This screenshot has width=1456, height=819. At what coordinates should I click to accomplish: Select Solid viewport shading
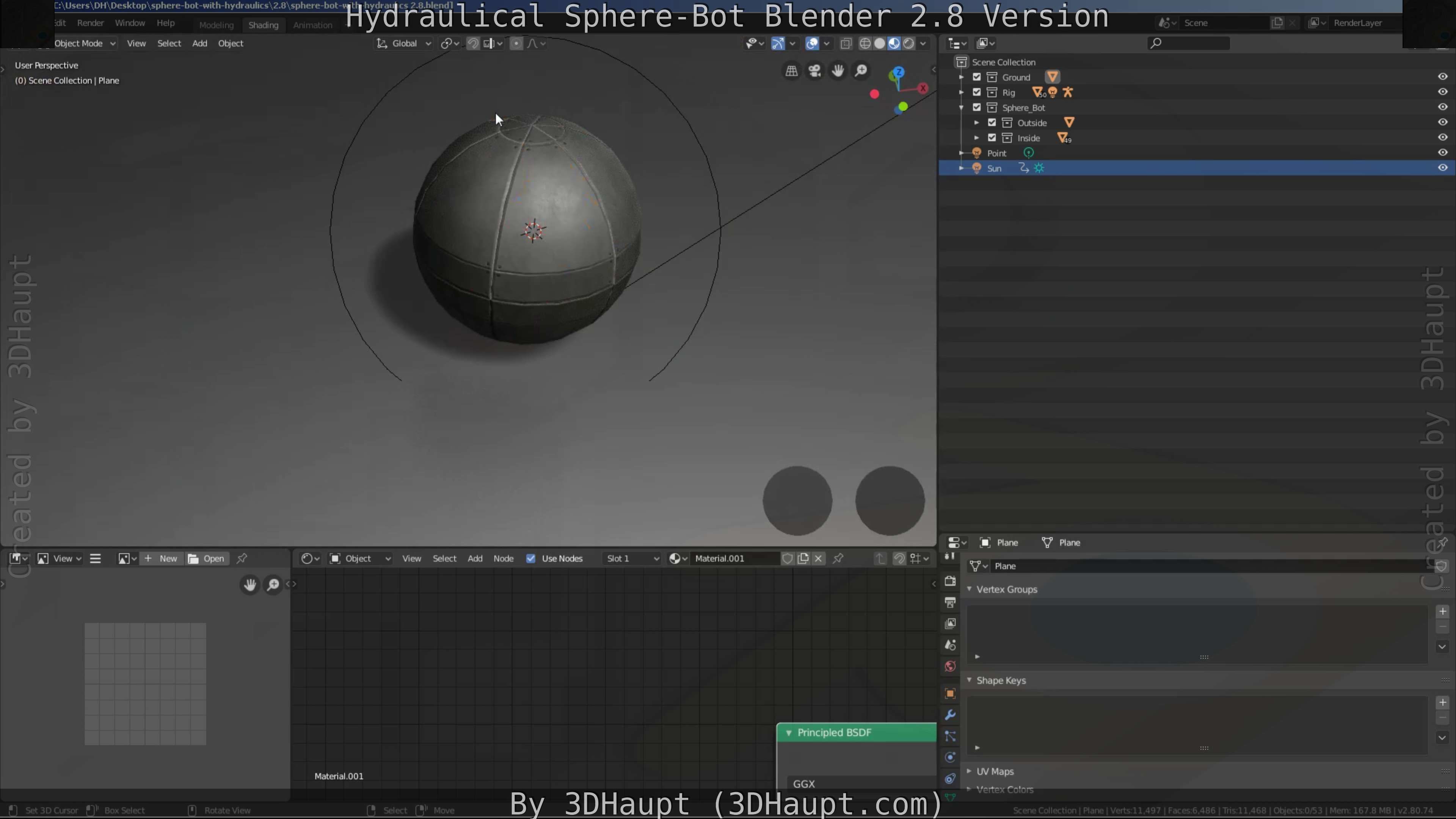click(x=880, y=44)
